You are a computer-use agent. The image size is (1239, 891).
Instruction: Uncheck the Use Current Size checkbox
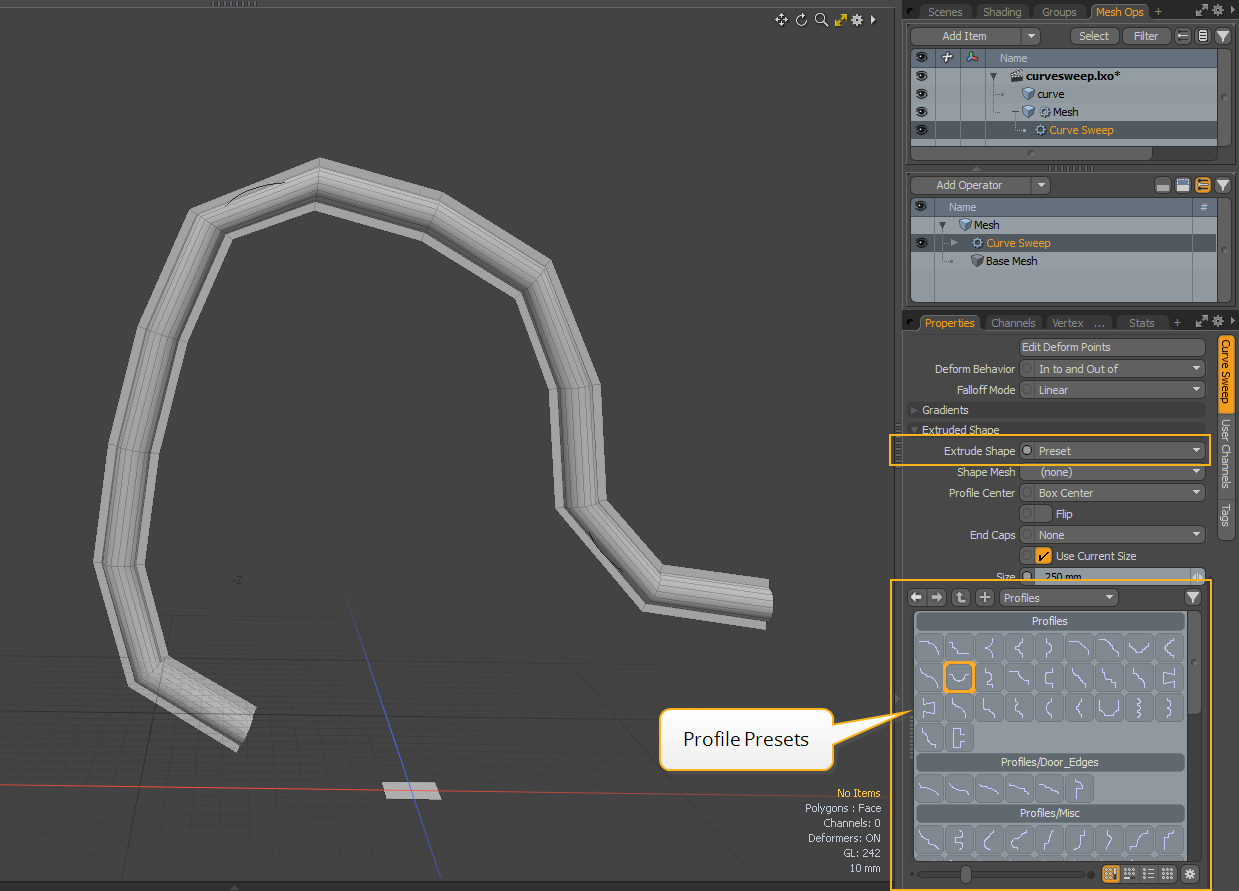[1043, 556]
